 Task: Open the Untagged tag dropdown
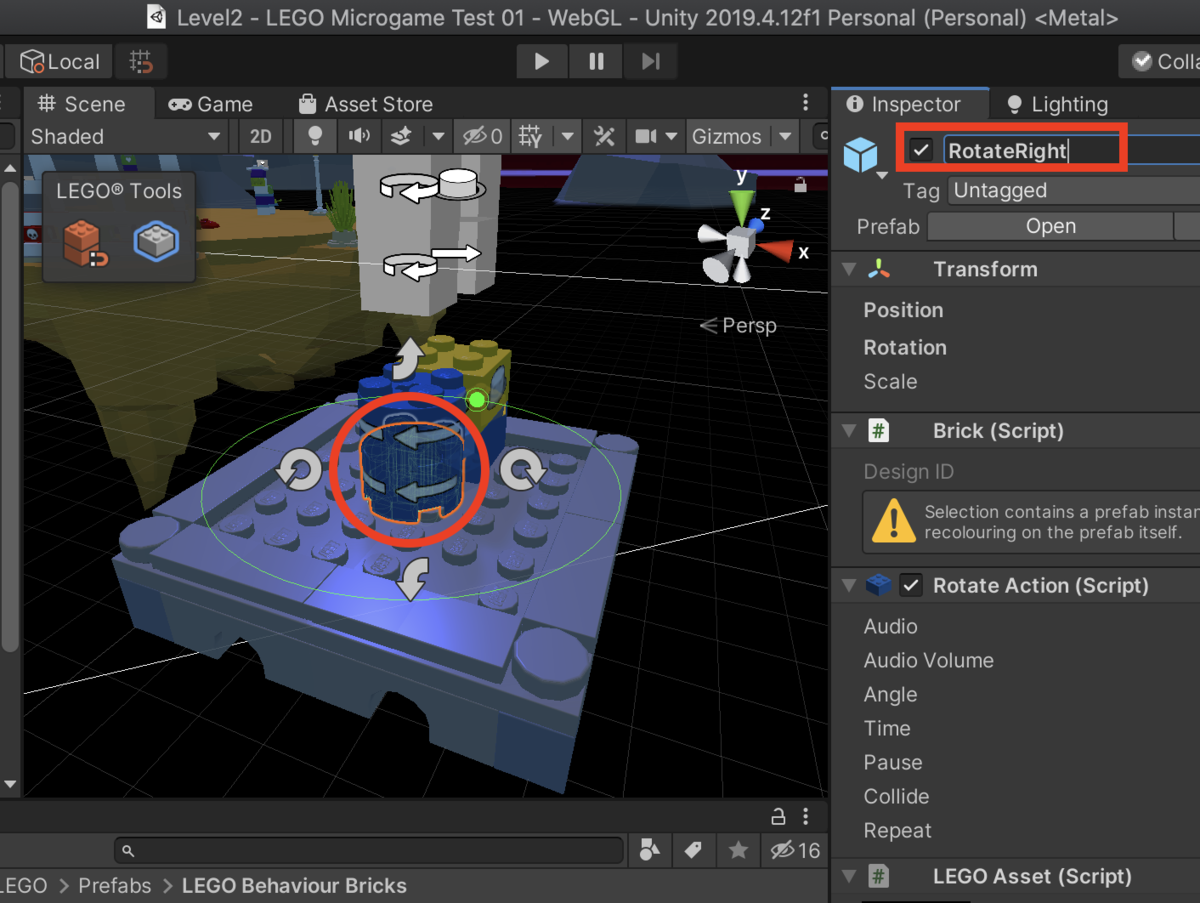1074,190
